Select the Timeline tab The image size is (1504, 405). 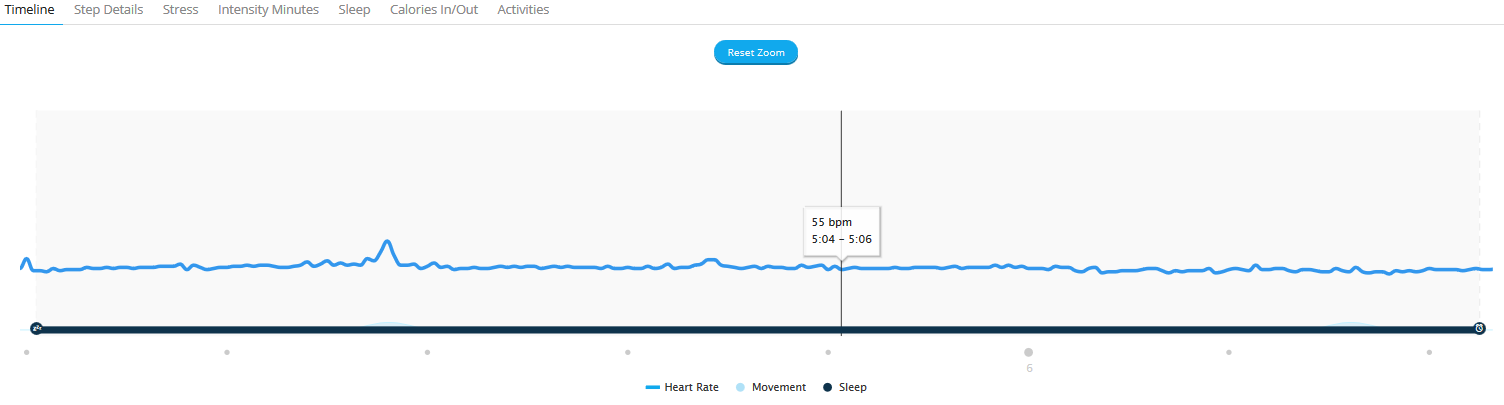click(30, 10)
